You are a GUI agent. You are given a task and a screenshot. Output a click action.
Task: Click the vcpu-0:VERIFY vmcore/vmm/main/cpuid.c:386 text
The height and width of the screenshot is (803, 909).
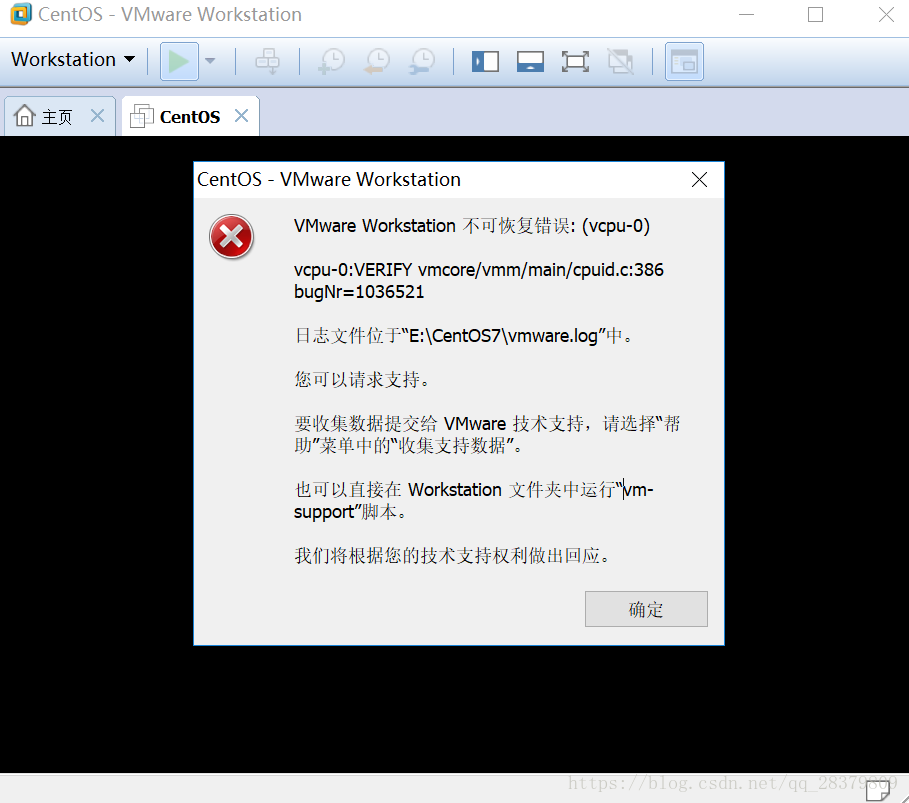[479, 270]
